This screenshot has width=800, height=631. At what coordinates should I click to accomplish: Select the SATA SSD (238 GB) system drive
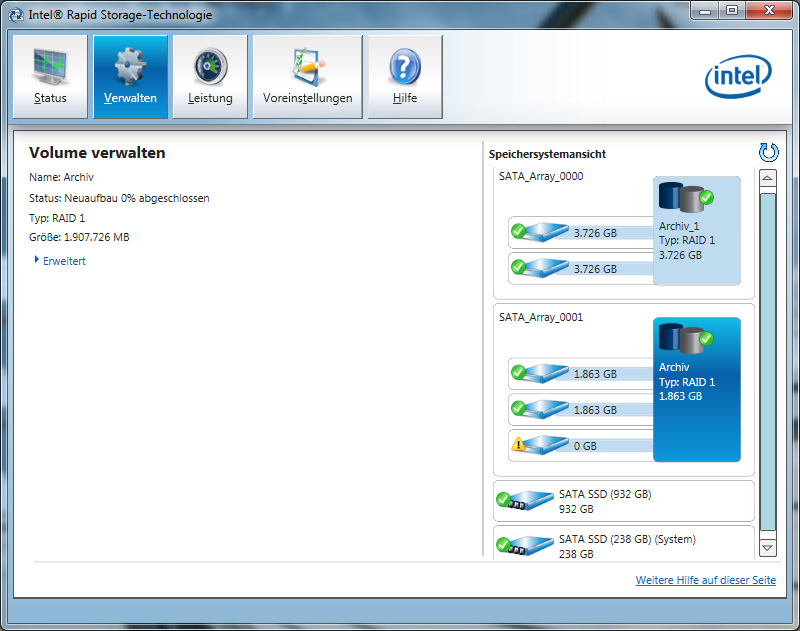click(623, 544)
